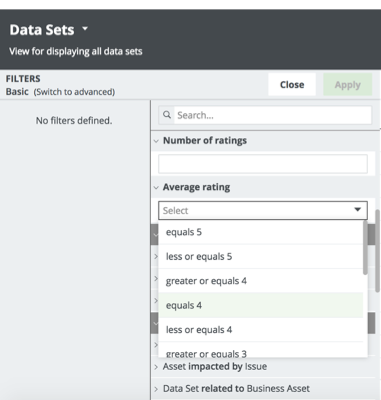The height and width of the screenshot is (400, 381).
Task: Click the search magnifier icon
Action: 167,115
